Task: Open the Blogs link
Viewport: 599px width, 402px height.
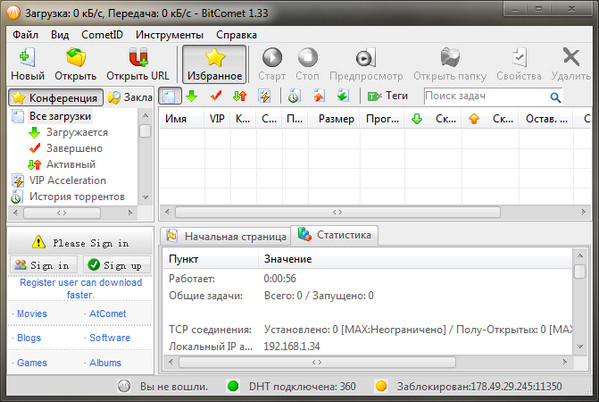Action: coord(29,338)
